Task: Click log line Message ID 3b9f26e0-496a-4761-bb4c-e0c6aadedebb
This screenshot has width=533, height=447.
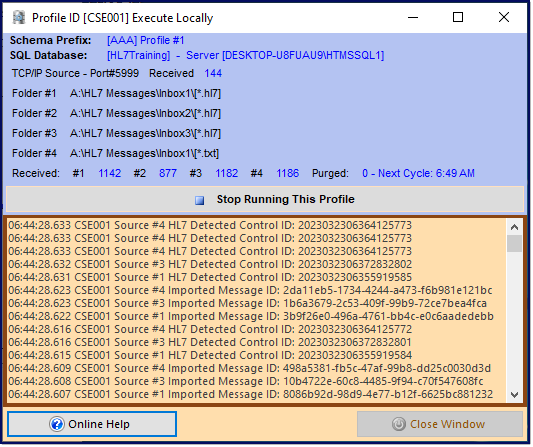Action: tap(251, 316)
